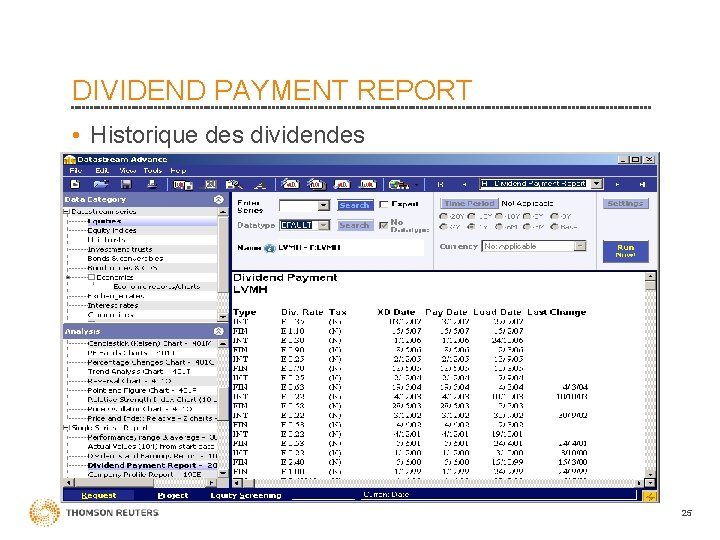720x540 pixels.
Task: Open the Edit menu
Action: tap(102, 171)
